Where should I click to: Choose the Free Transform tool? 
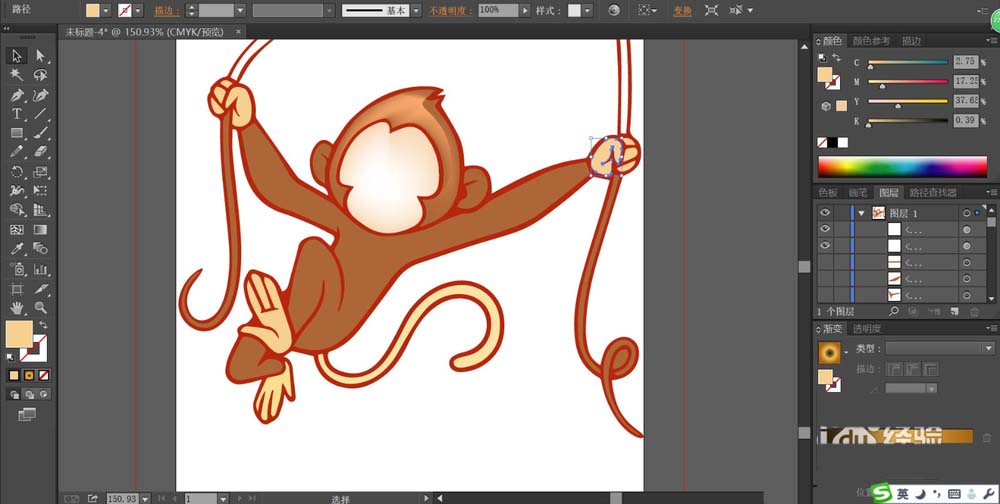coord(41,191)
